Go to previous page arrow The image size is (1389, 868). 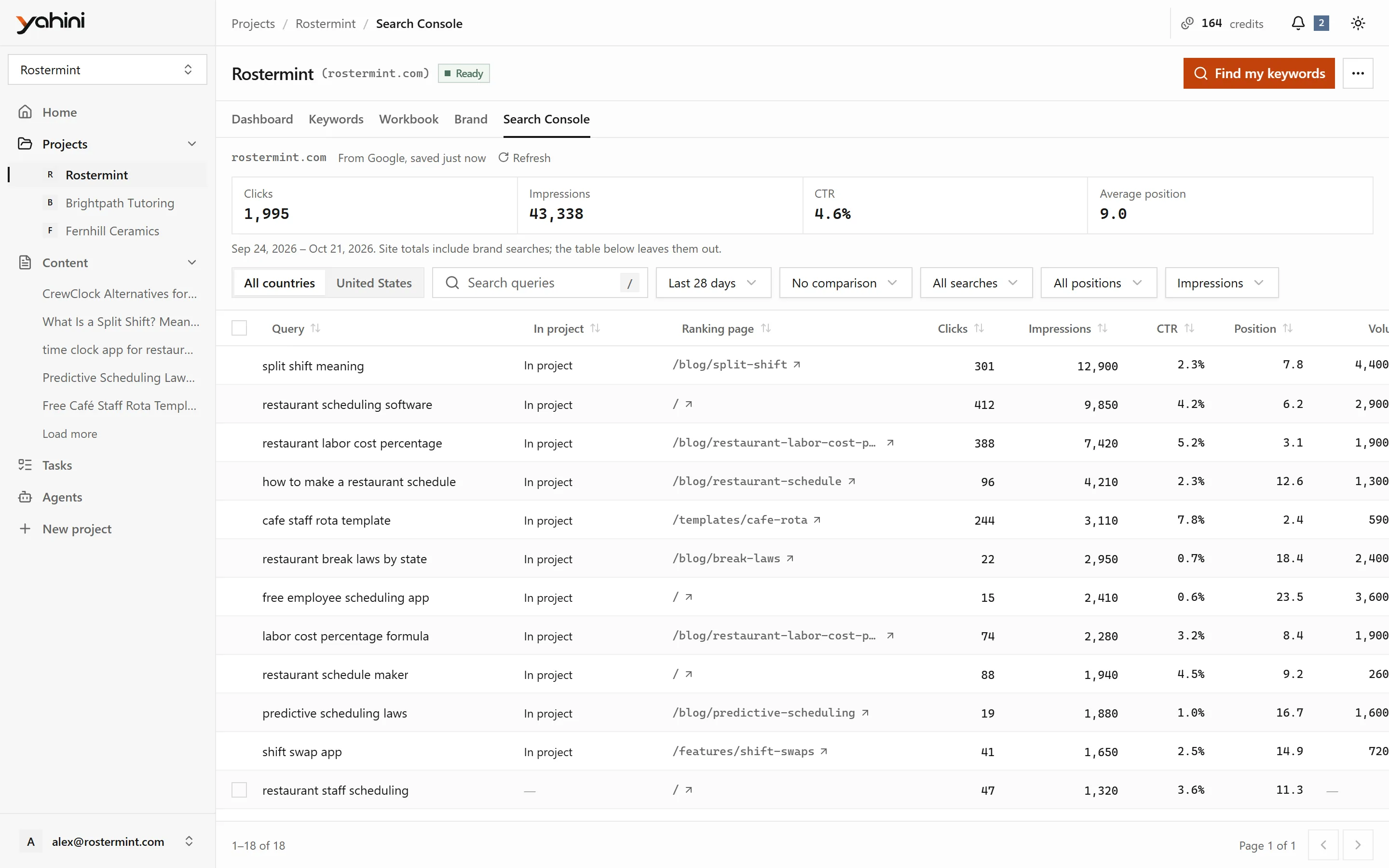pyautogui.click(x=1323, y=844)
